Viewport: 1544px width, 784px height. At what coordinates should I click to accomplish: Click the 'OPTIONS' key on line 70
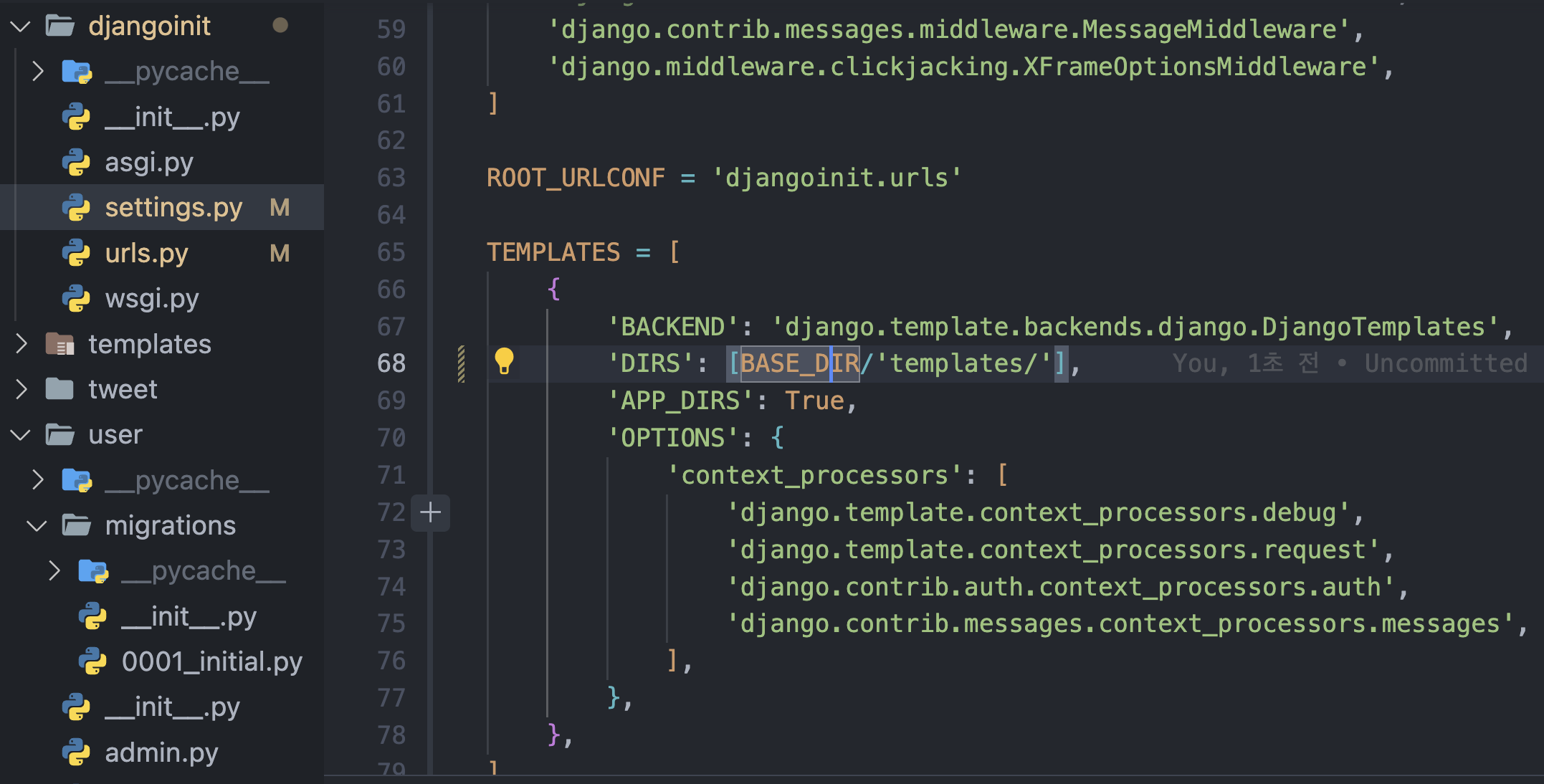click(x=673, y=438)
